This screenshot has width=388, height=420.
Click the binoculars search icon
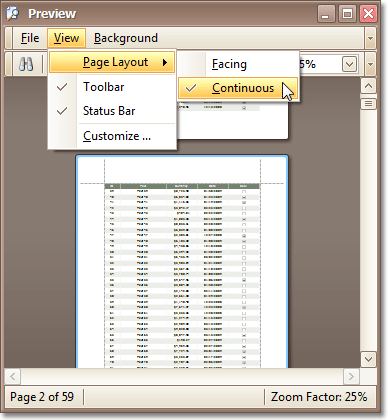(x=26, y=64)
